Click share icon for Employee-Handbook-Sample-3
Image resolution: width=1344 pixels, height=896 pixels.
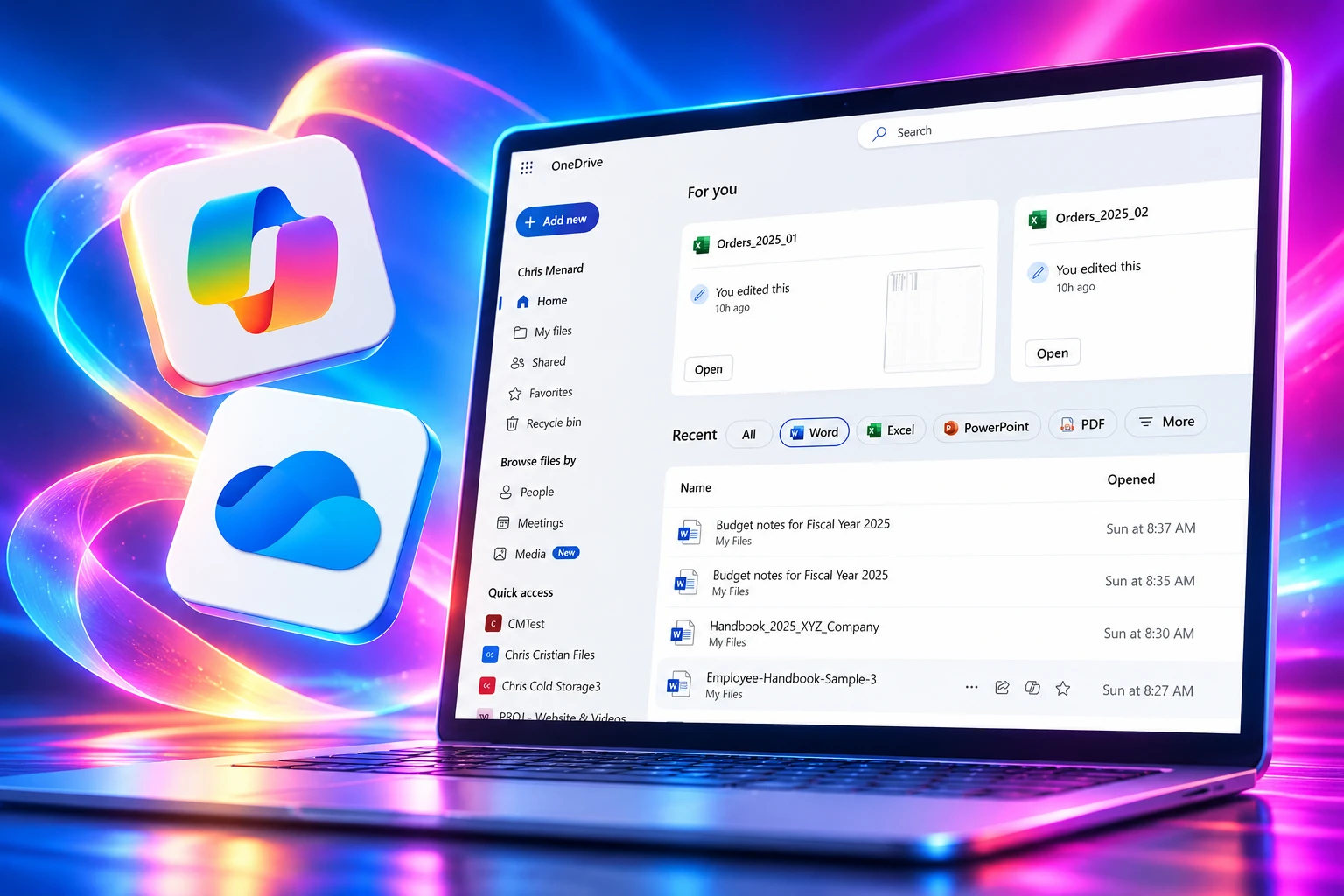click(1003, 688)
